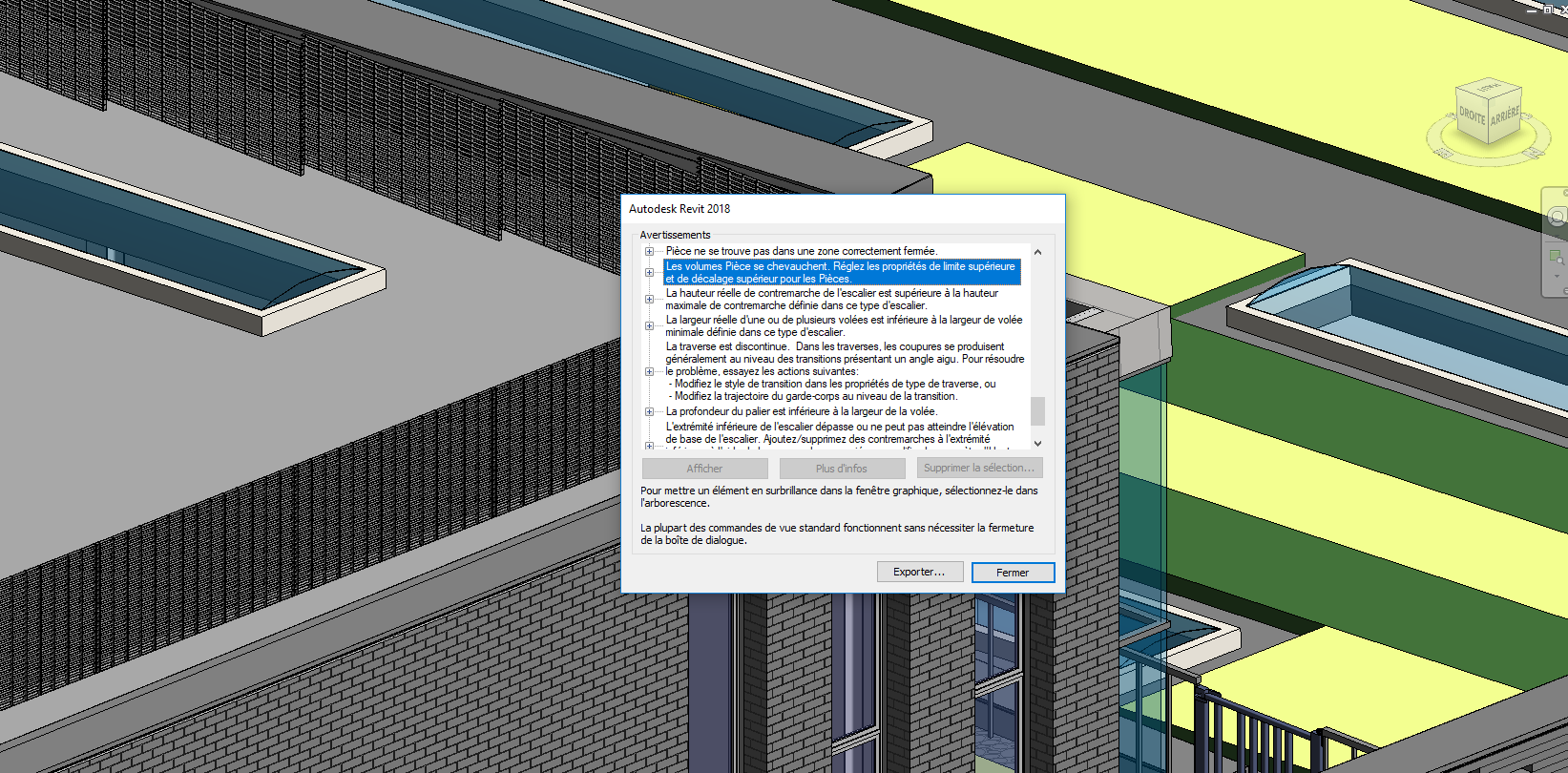Activate the zoom region tool in navigation bar
1568x773 pixels.
[1557, 257]
